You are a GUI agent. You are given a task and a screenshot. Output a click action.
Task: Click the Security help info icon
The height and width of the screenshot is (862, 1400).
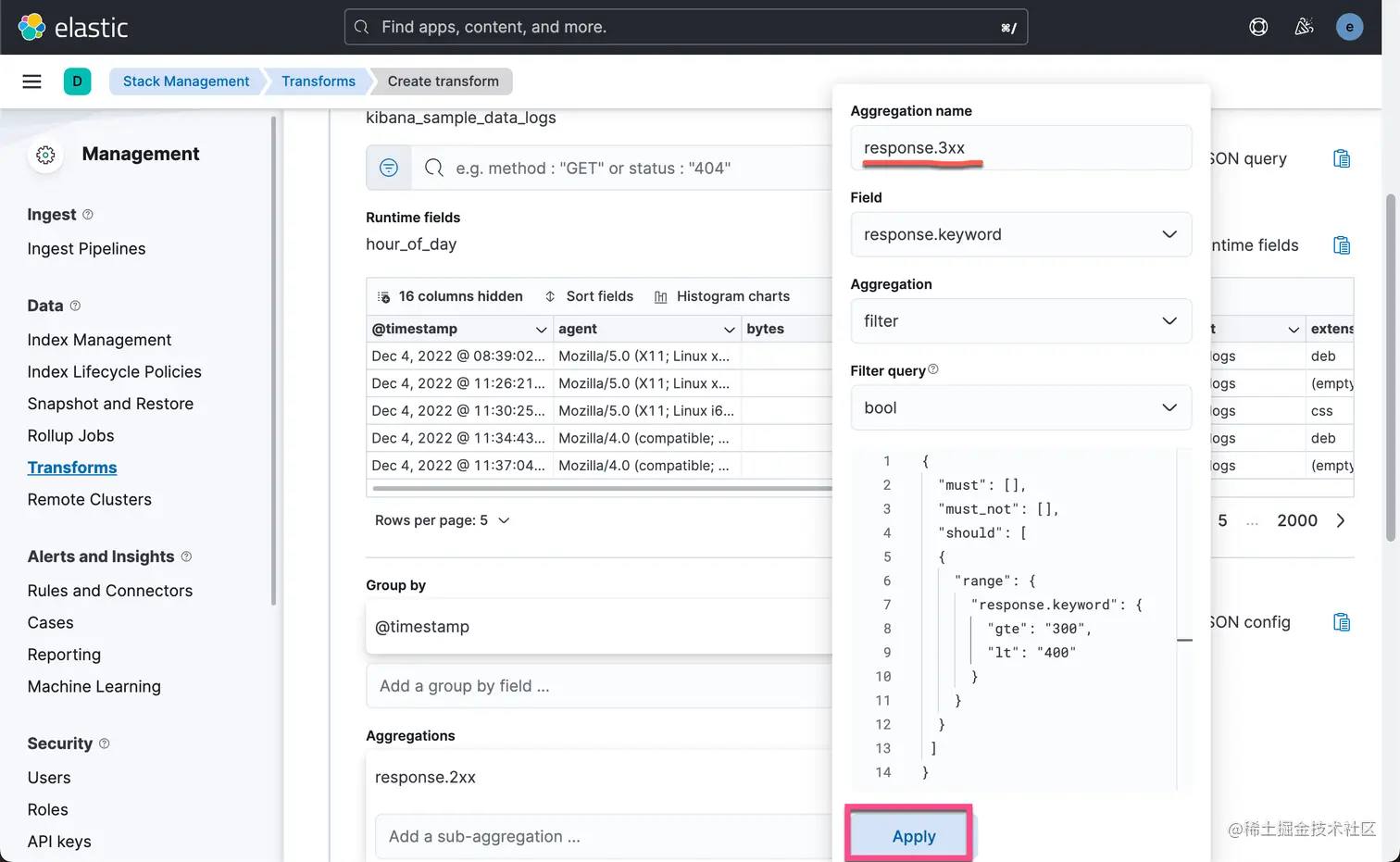(104, 743)
